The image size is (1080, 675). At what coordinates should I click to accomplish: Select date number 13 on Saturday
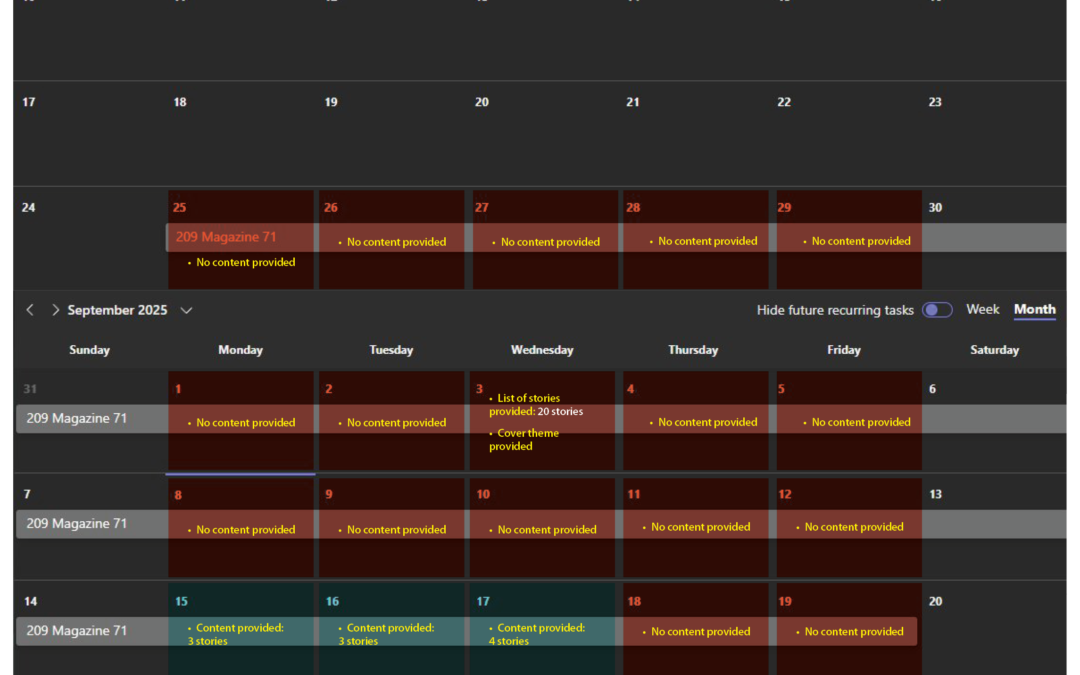coord(936,494)
